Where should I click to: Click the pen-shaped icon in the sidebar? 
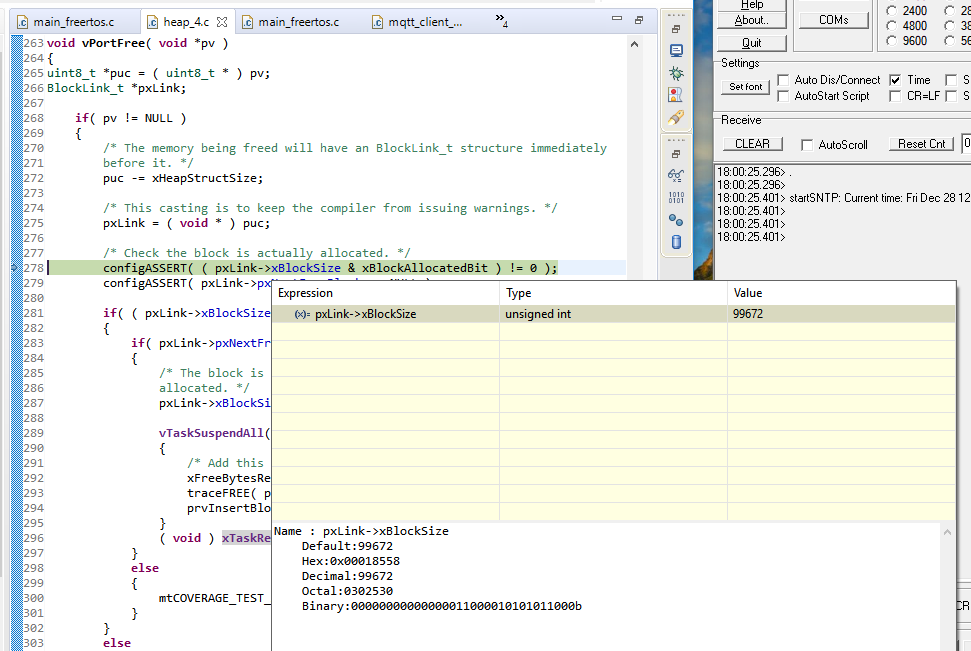pos(676,117)
